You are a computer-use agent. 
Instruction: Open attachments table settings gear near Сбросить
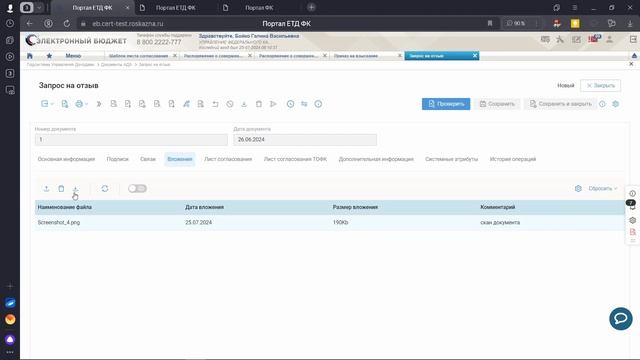[578, 189]
